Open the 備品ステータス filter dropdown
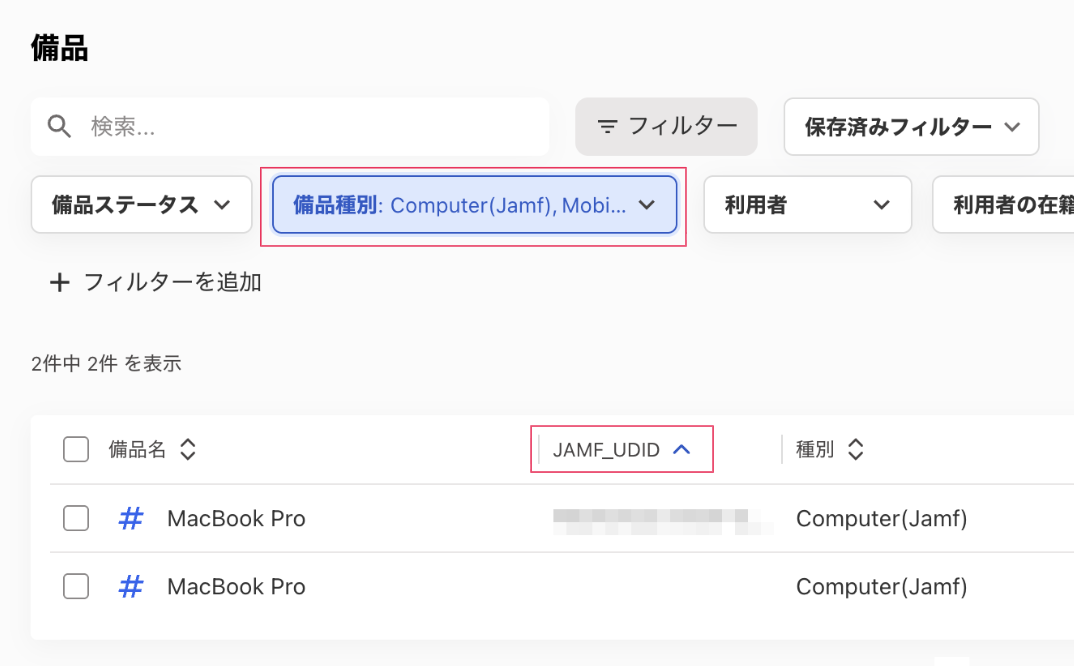Image resolution: width=1074 pixels, height=666 pixels. [x=141, y=204]
